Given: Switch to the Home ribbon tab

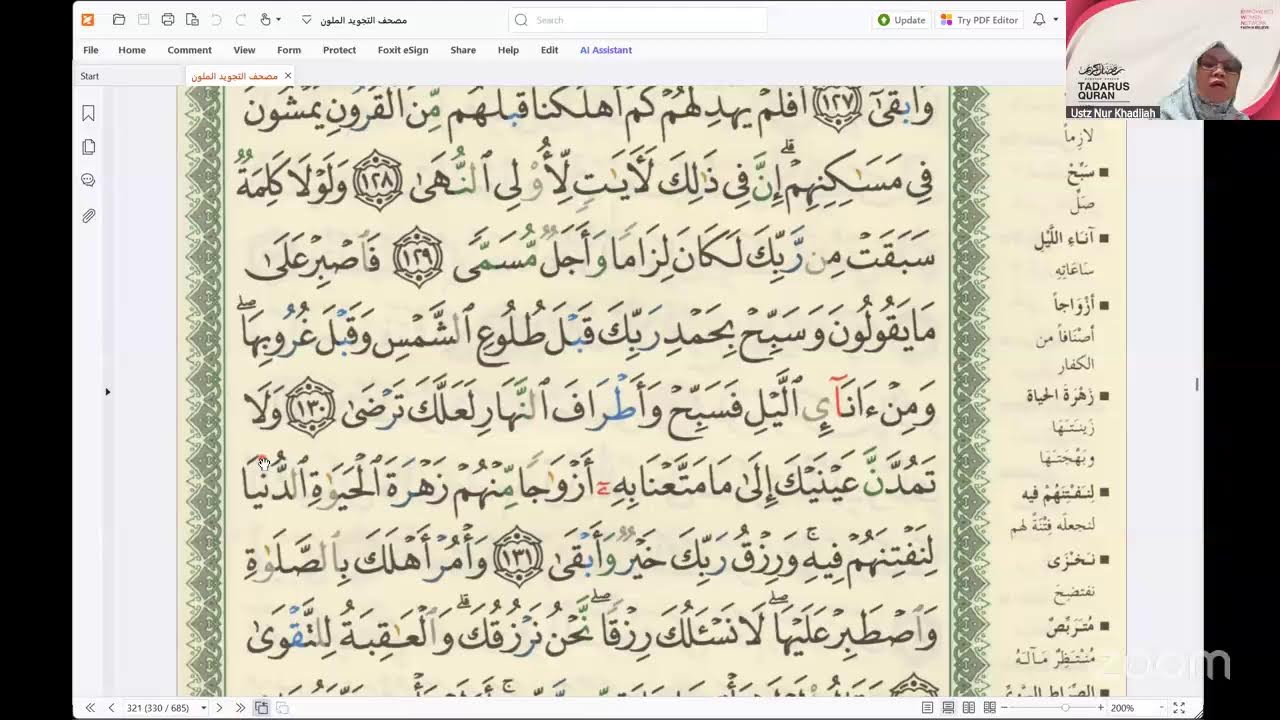Looking at the screenshot, I should click(x=132, y=50).
